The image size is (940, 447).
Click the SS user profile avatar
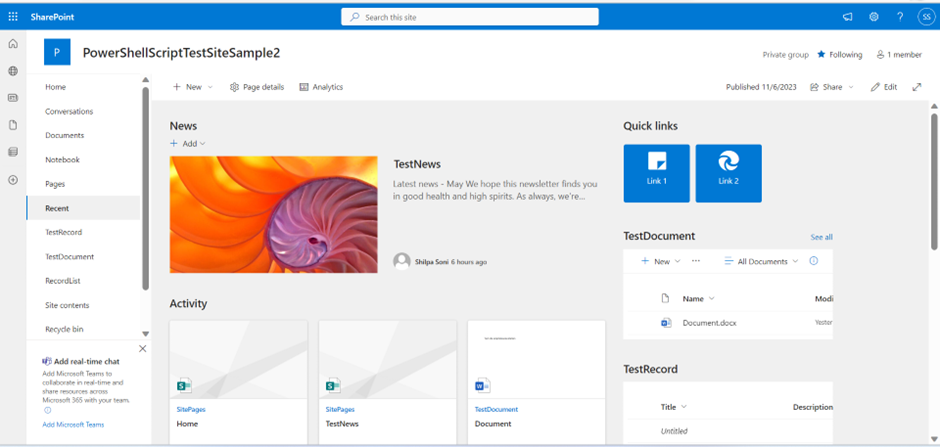(x=925, y=17)
